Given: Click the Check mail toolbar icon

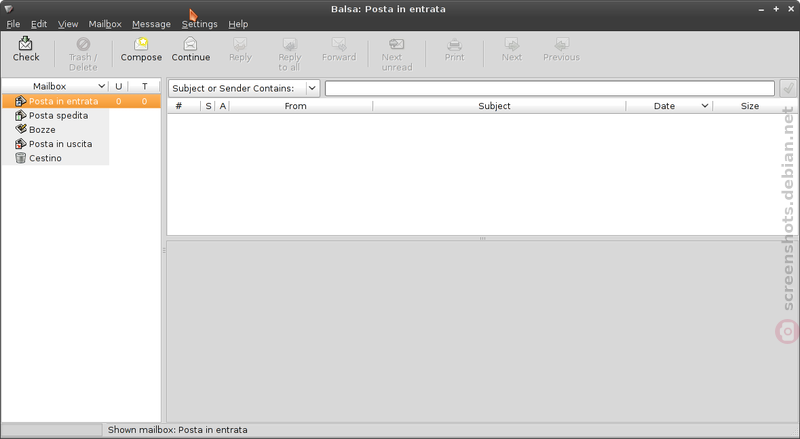Looking at the screenshot, I should (x=26, y=43).
